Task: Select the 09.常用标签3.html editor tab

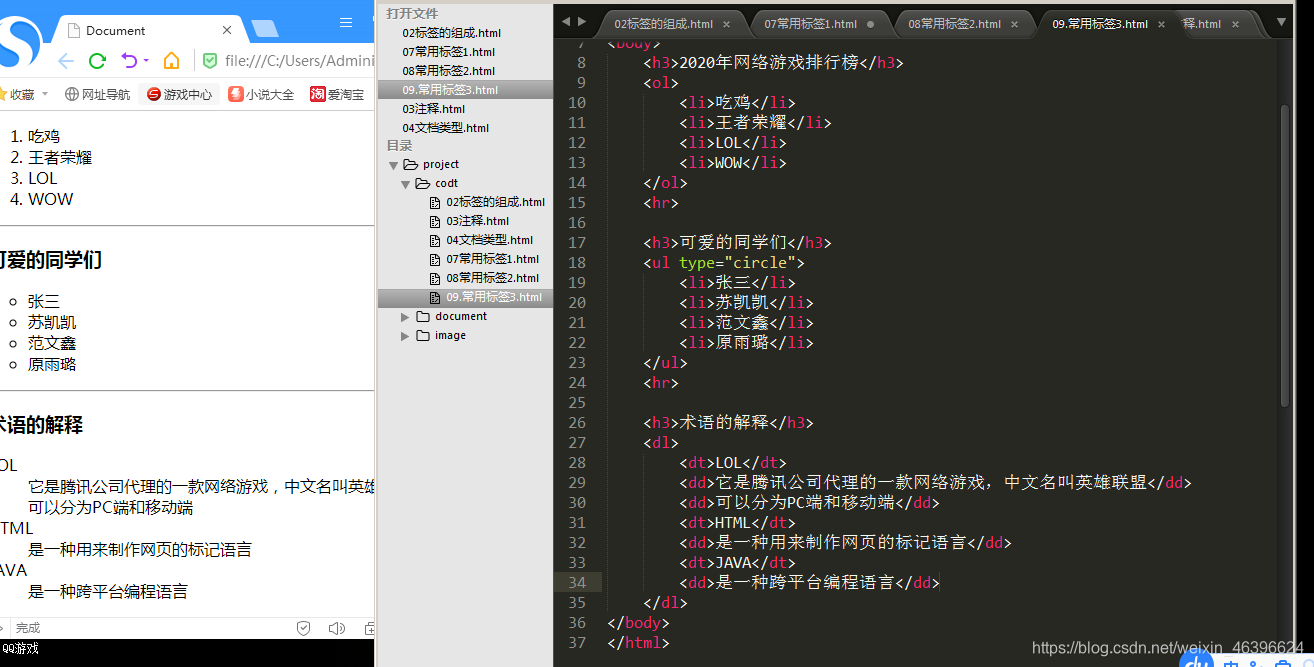Action: (x=1100, y=24)
